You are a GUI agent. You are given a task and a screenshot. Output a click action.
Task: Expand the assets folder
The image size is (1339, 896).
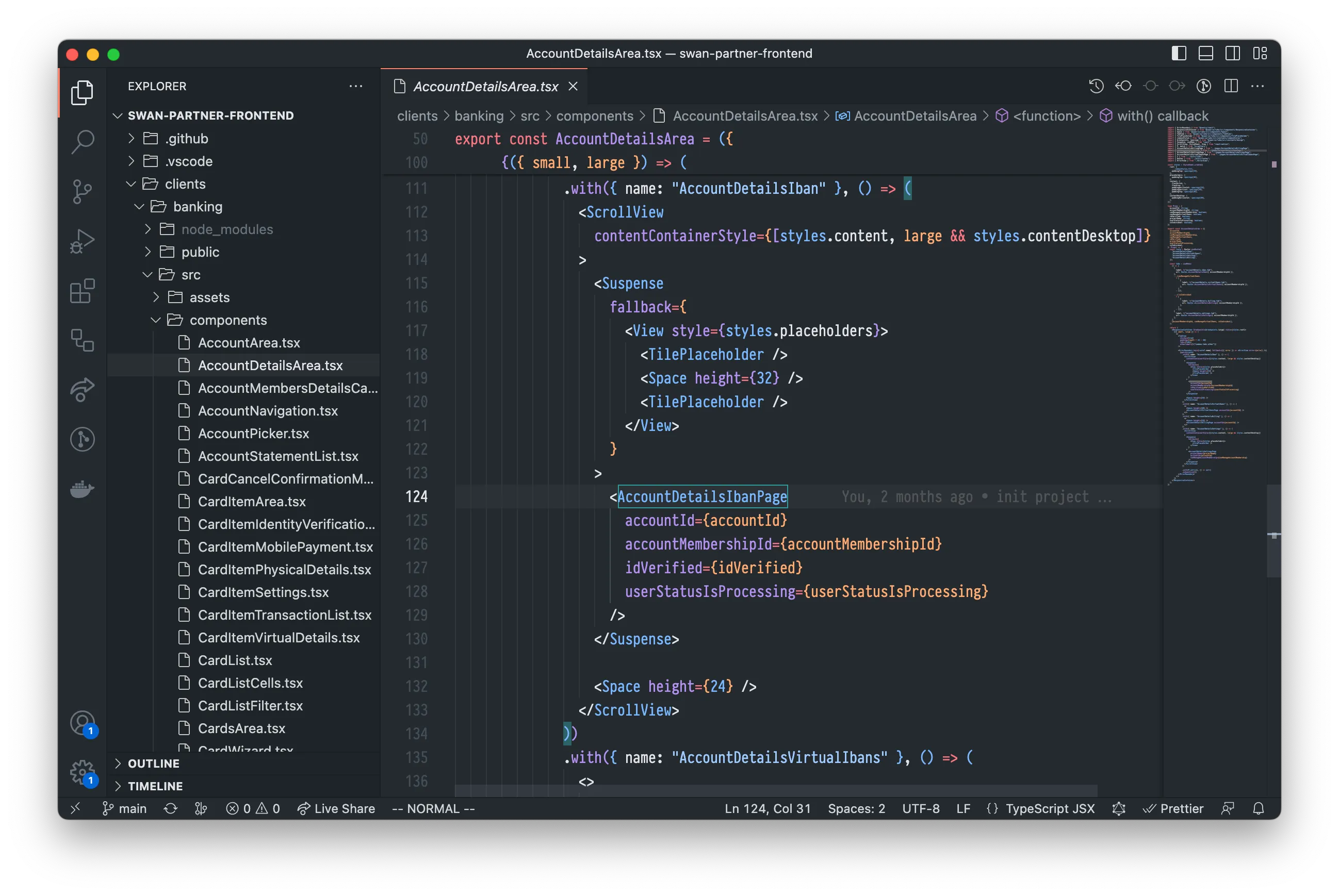pyautogui.click(x=209, y=297)
